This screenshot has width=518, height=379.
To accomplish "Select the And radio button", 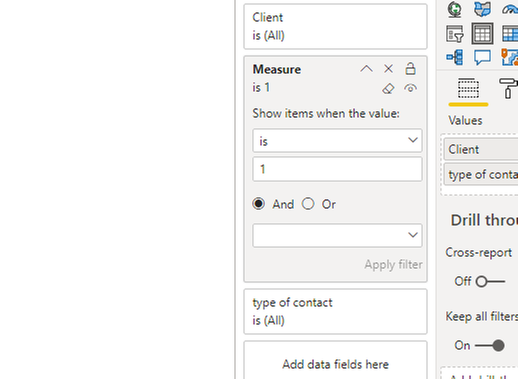I will pyautogui.click(x=259, y=204).
